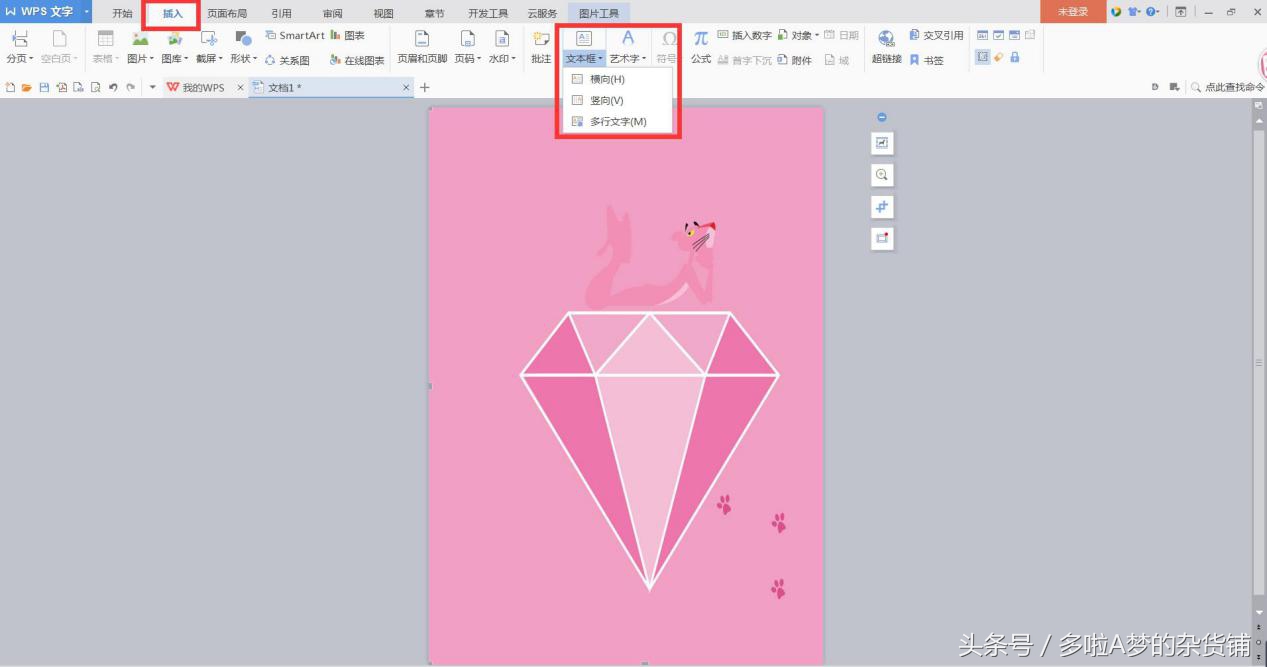Image resolution: width=1267 pixels, height=667 pixels.
Task: Insert 页眉和页脚 (header and footer)
Action: (x=424, y=45)
